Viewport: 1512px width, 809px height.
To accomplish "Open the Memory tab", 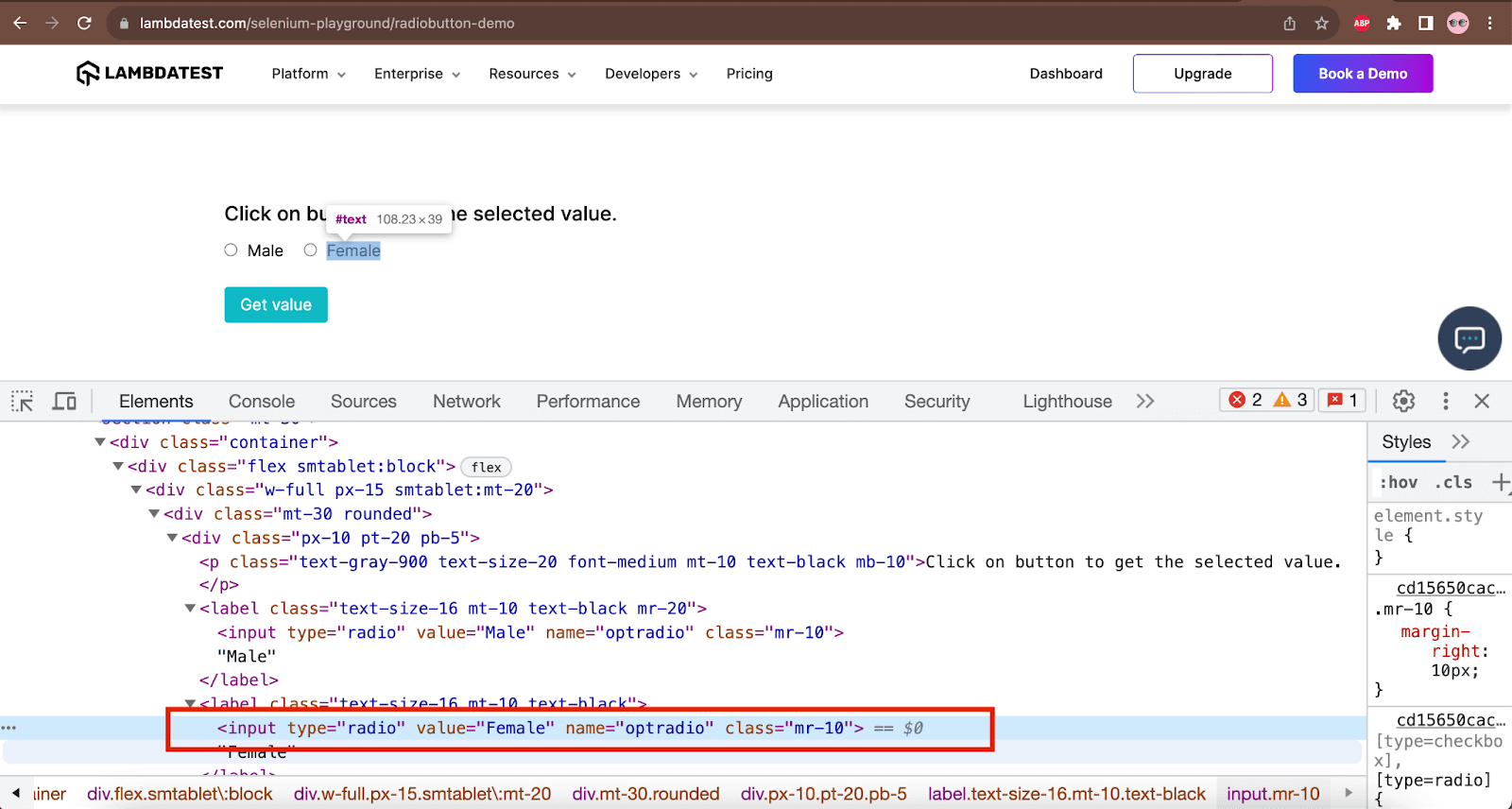I will (709, 401).
